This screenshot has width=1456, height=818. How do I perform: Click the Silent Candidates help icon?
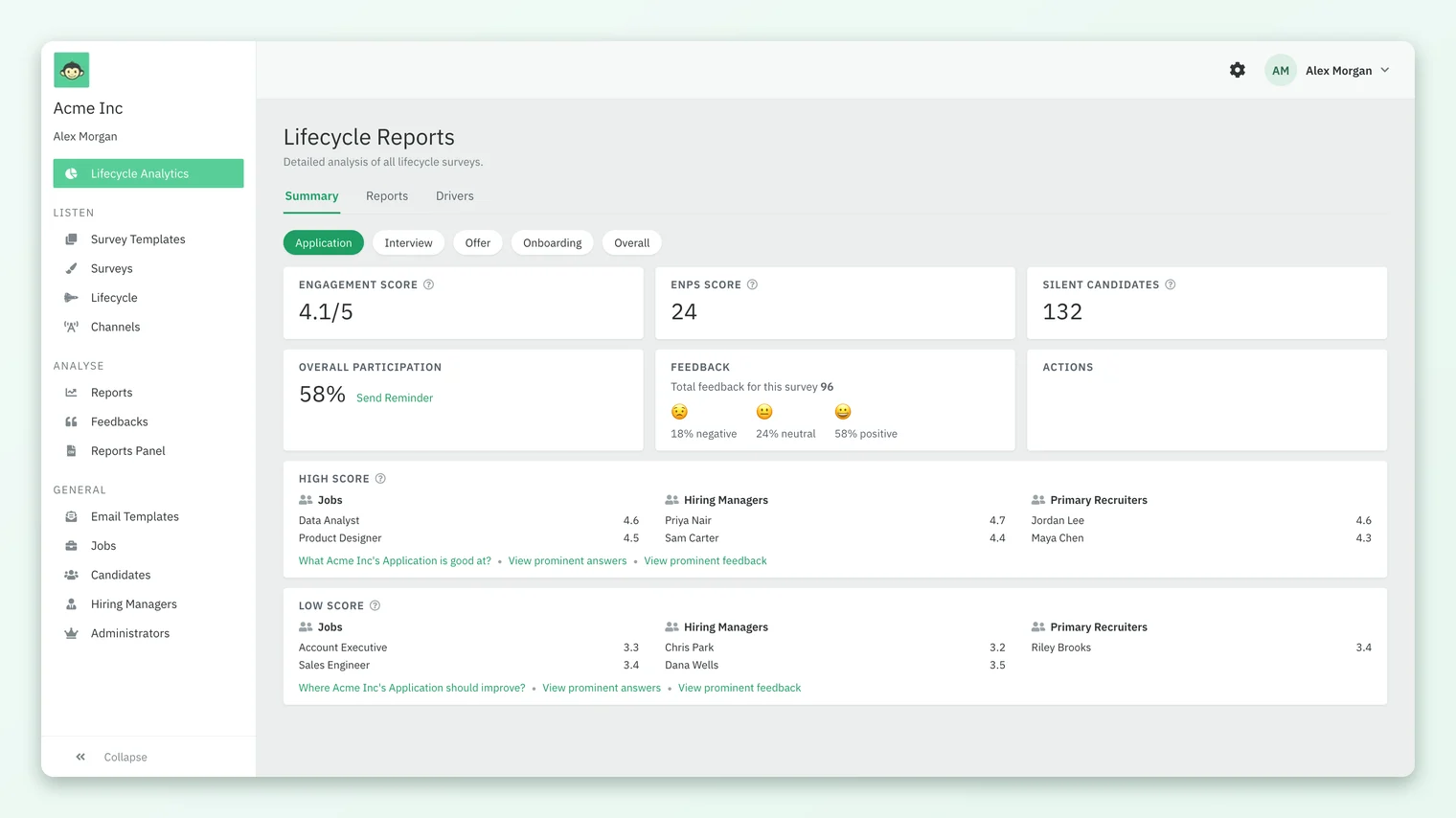pyautogui.click(x=1171, y=284)
